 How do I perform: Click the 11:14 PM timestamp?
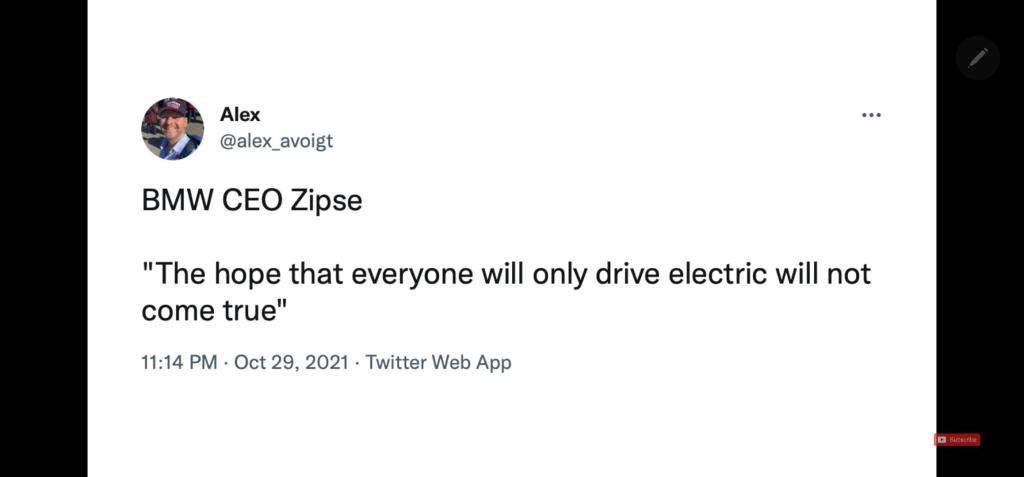click(x=179, y=362)
